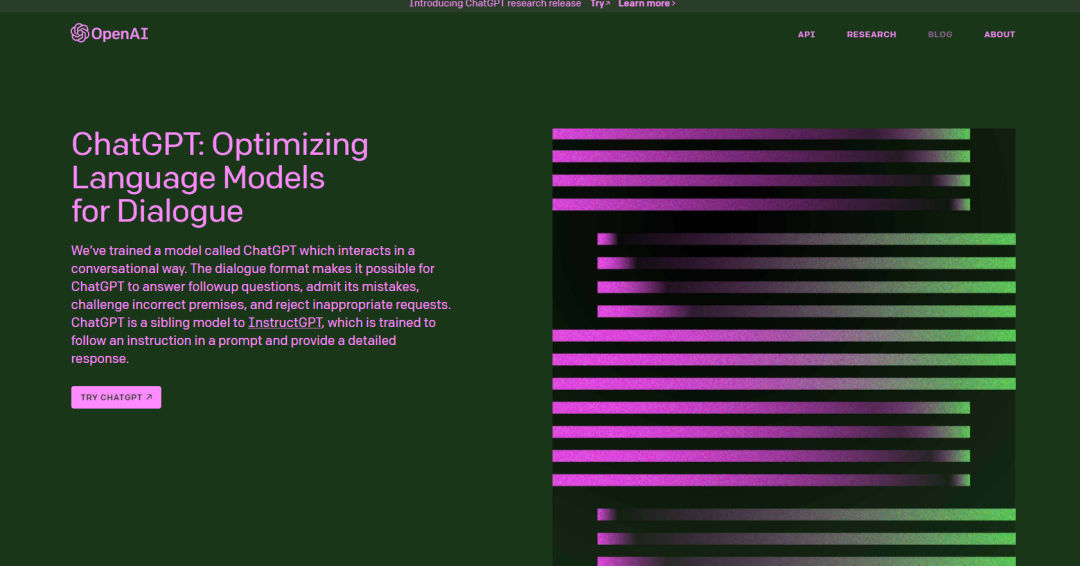Screen dimensions: 1080x566
Task: Click "Introducing ChatGPT research release" banner text
Action: pyautogui.click(x=495, y=4)
